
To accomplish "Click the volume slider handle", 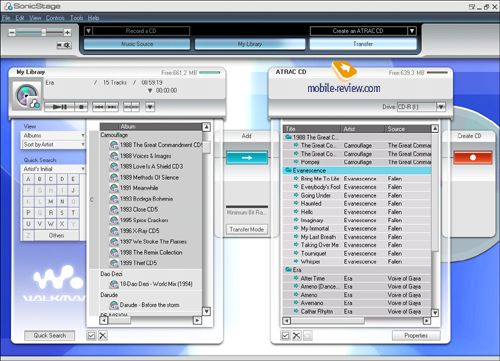I will coord(44,32).
